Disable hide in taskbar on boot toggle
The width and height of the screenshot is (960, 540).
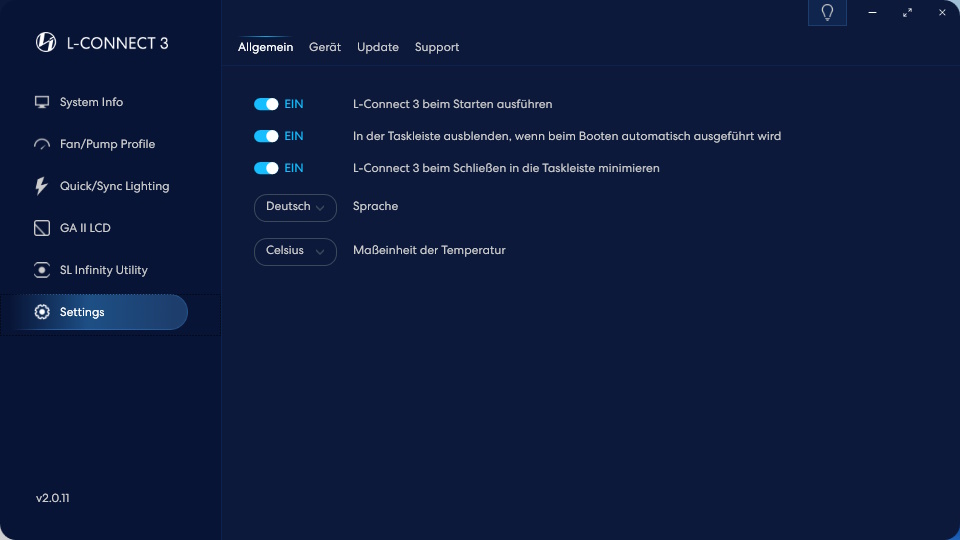[266, 136]
